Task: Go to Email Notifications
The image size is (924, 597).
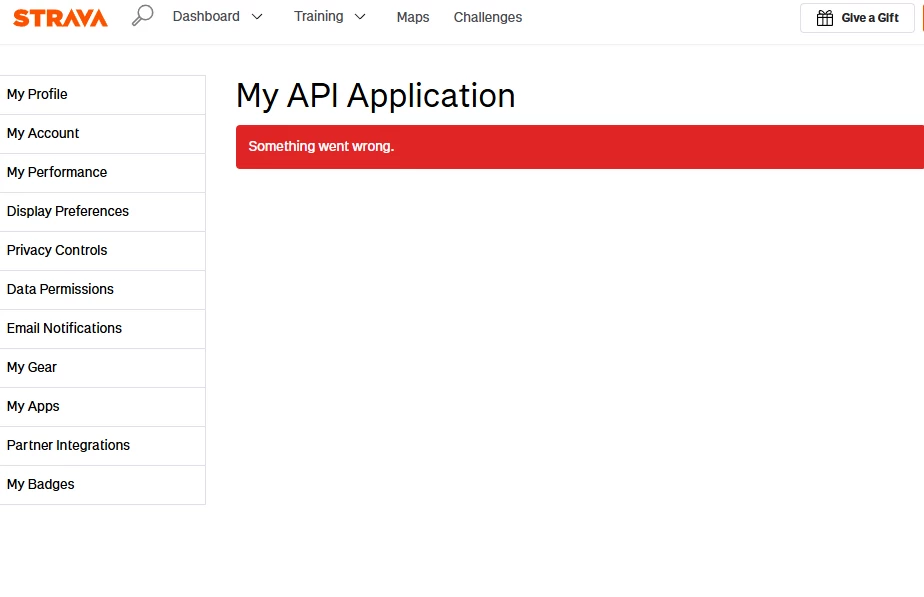Action: coord(103,328)
